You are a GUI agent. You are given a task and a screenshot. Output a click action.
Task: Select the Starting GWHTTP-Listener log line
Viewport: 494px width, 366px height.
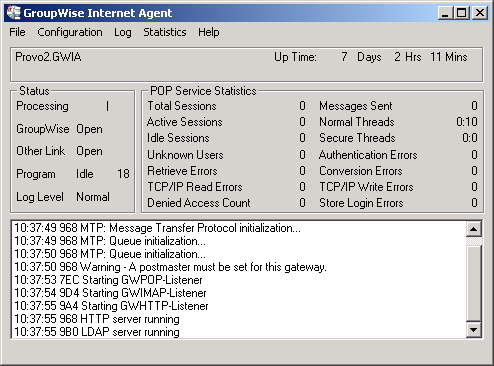coord(111,306)
